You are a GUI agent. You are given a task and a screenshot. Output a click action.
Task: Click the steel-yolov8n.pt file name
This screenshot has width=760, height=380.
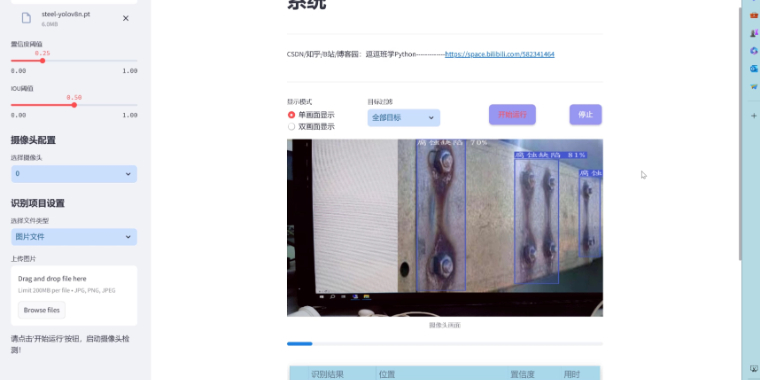pos(66,14)
